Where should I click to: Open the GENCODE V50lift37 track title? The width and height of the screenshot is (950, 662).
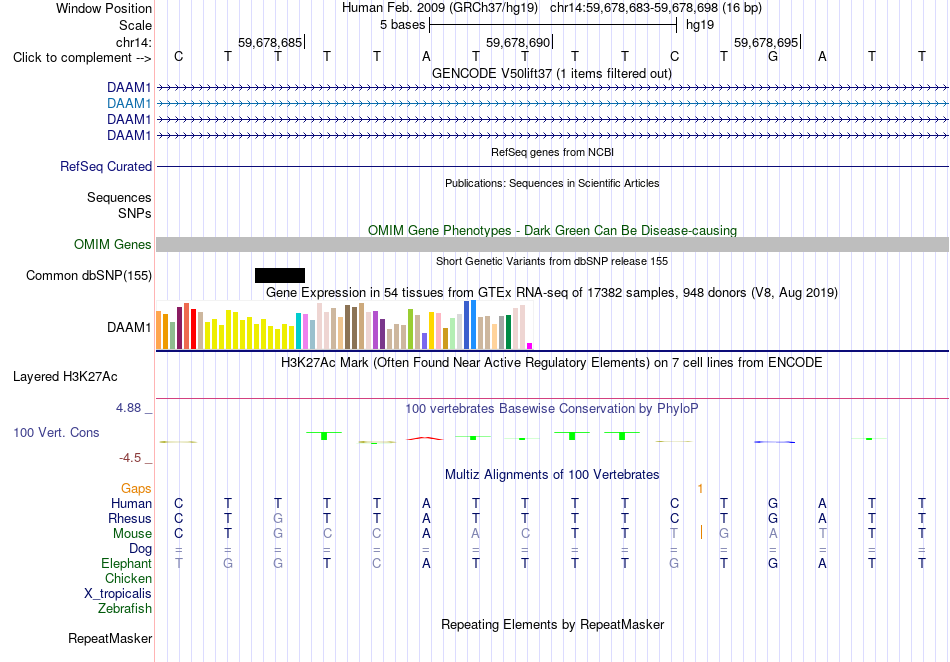pos(551,73)
